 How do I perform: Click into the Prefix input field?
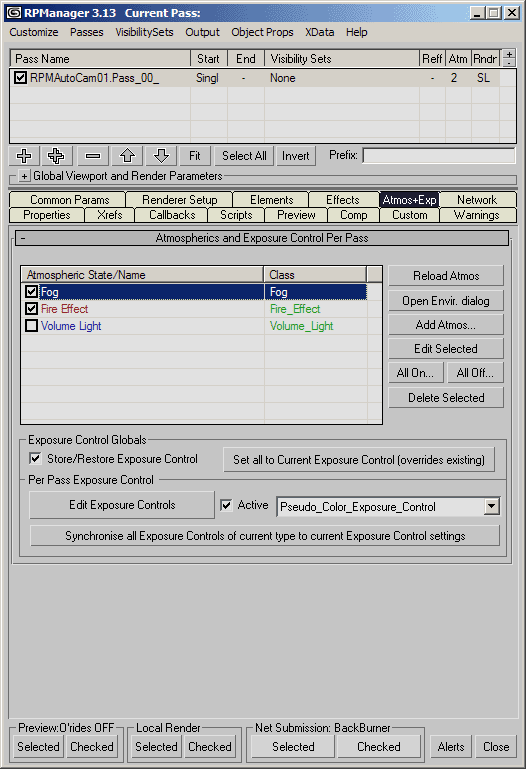[439, 156]
